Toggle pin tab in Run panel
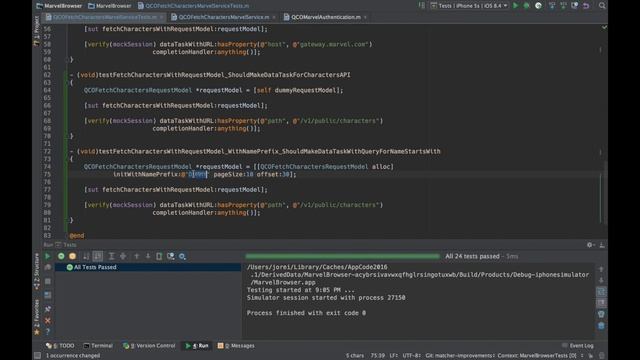This screenshot has width=640, height=360. (x=48, y=309)
